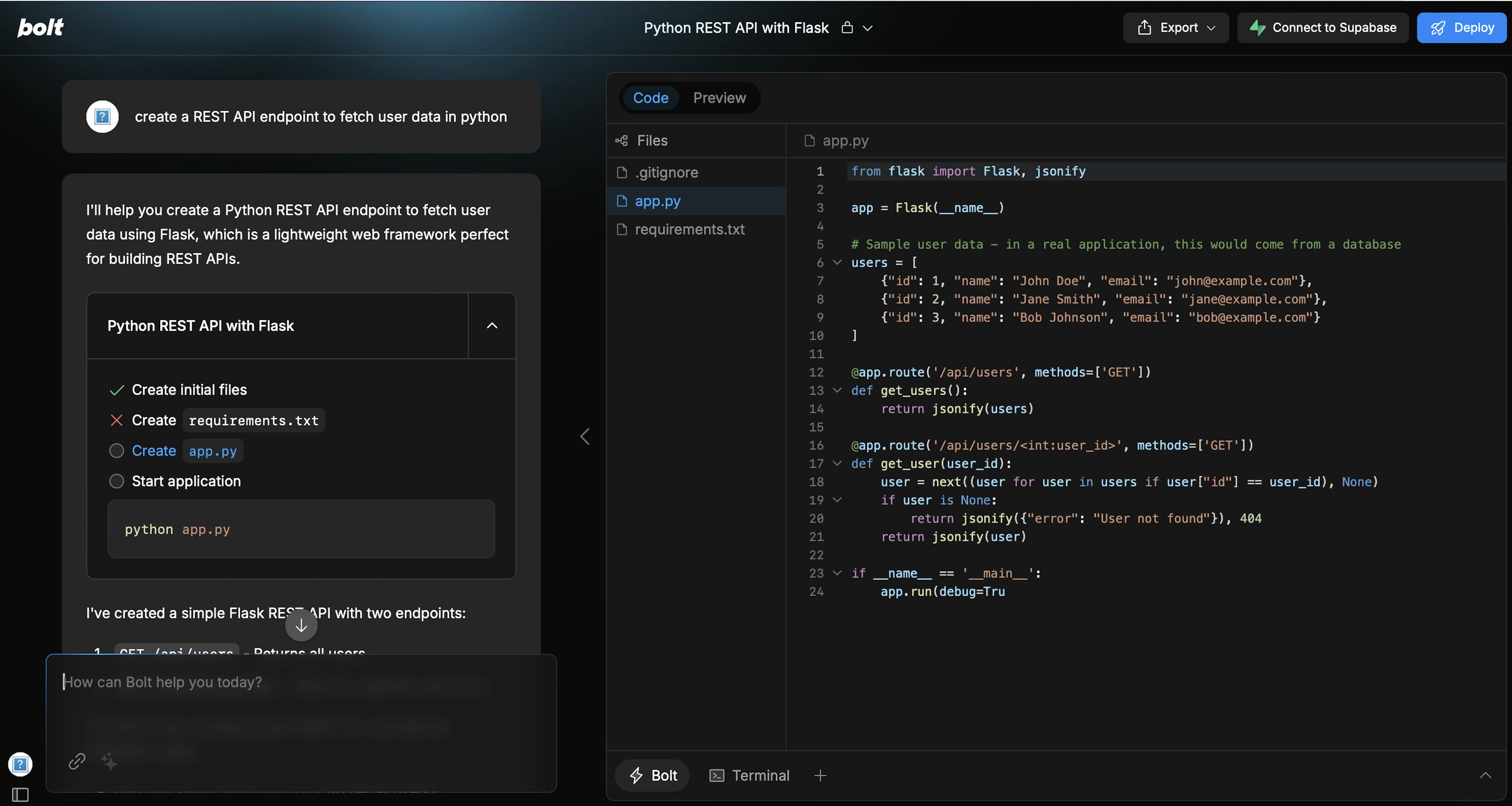
Task: Open requirements.txt in file tree
Action: (689, 230)
